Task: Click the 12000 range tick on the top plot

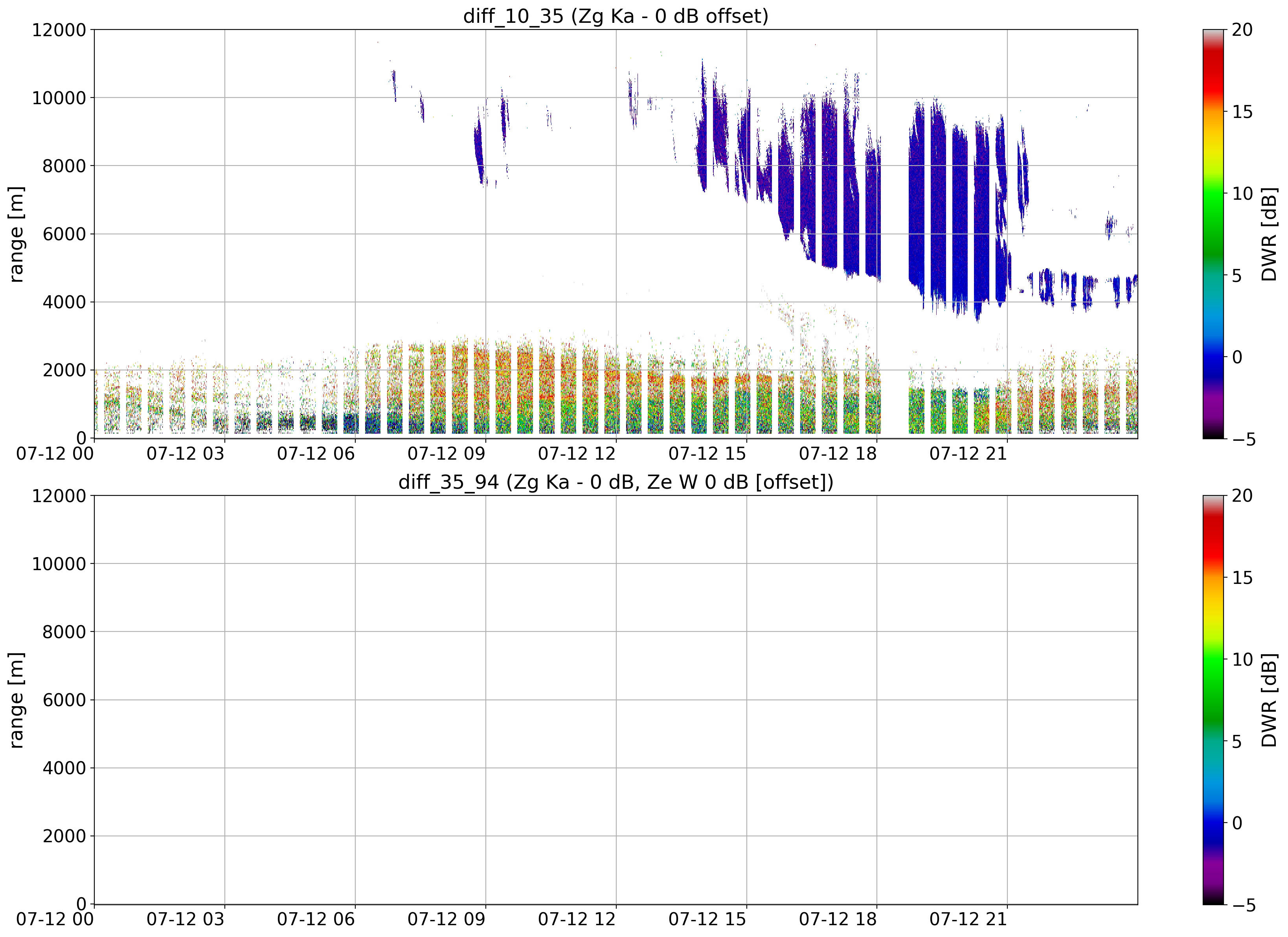Action: [59, 29]
